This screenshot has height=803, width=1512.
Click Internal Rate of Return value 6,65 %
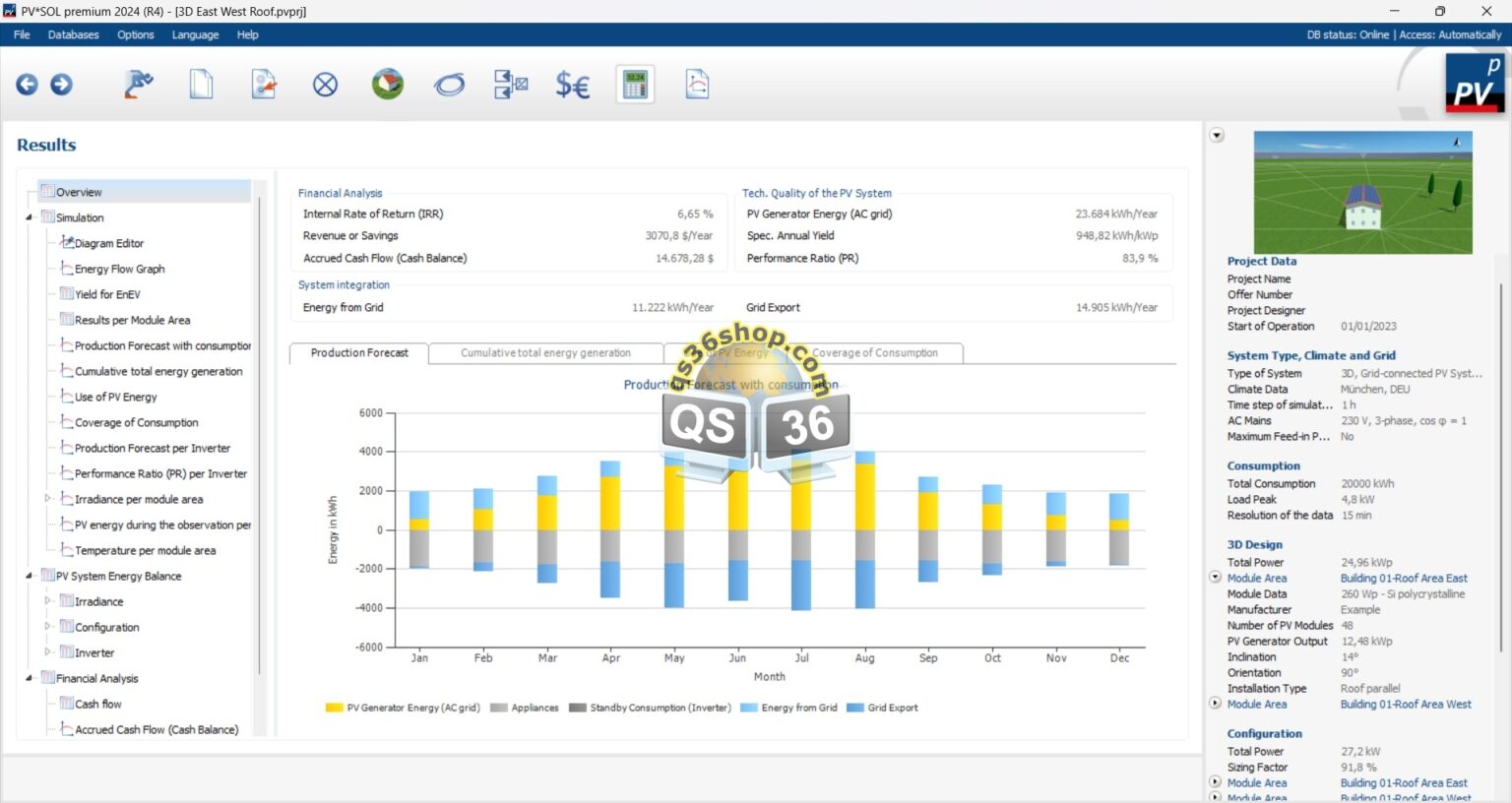695,214
